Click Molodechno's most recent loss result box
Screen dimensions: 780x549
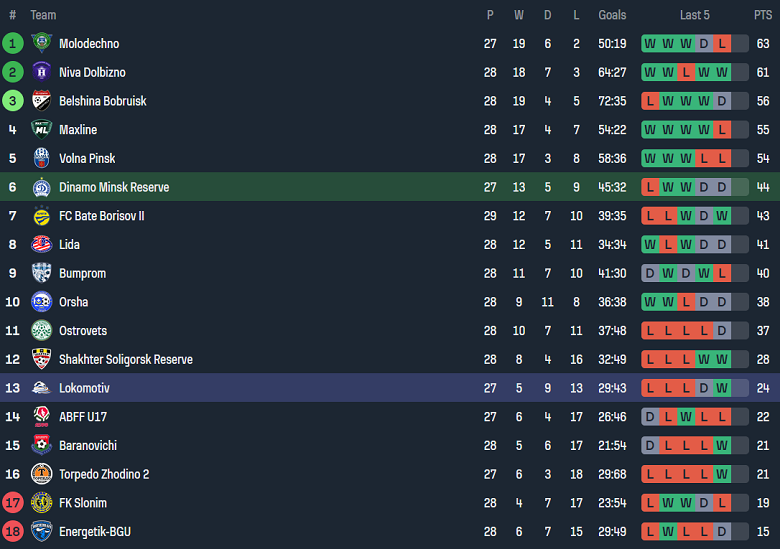(722, 43)
